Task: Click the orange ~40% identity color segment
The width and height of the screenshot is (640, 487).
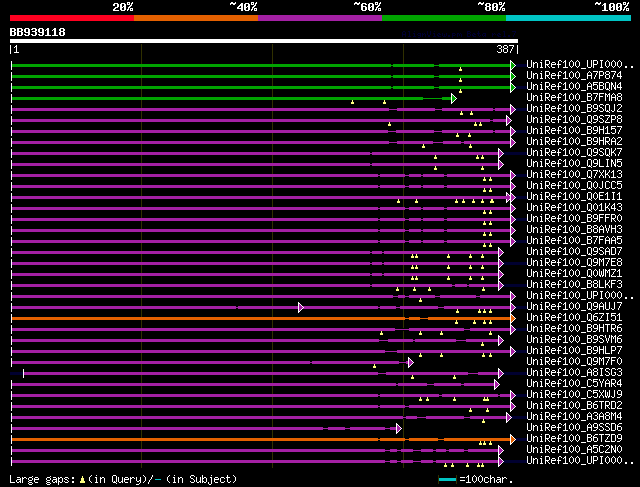Action: pyautogui.click(x=196, y=18)
